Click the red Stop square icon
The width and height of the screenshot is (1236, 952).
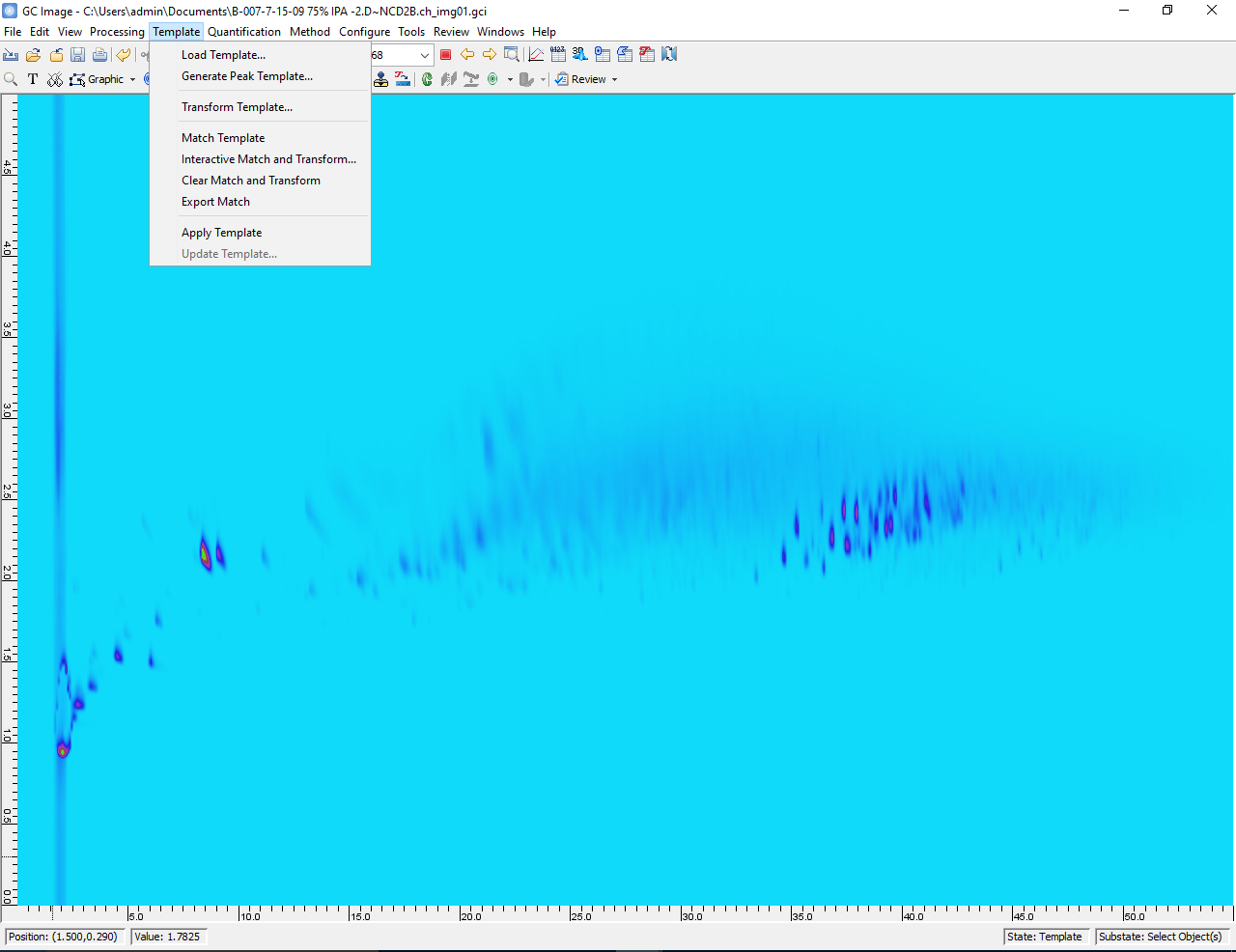(445, 55)
